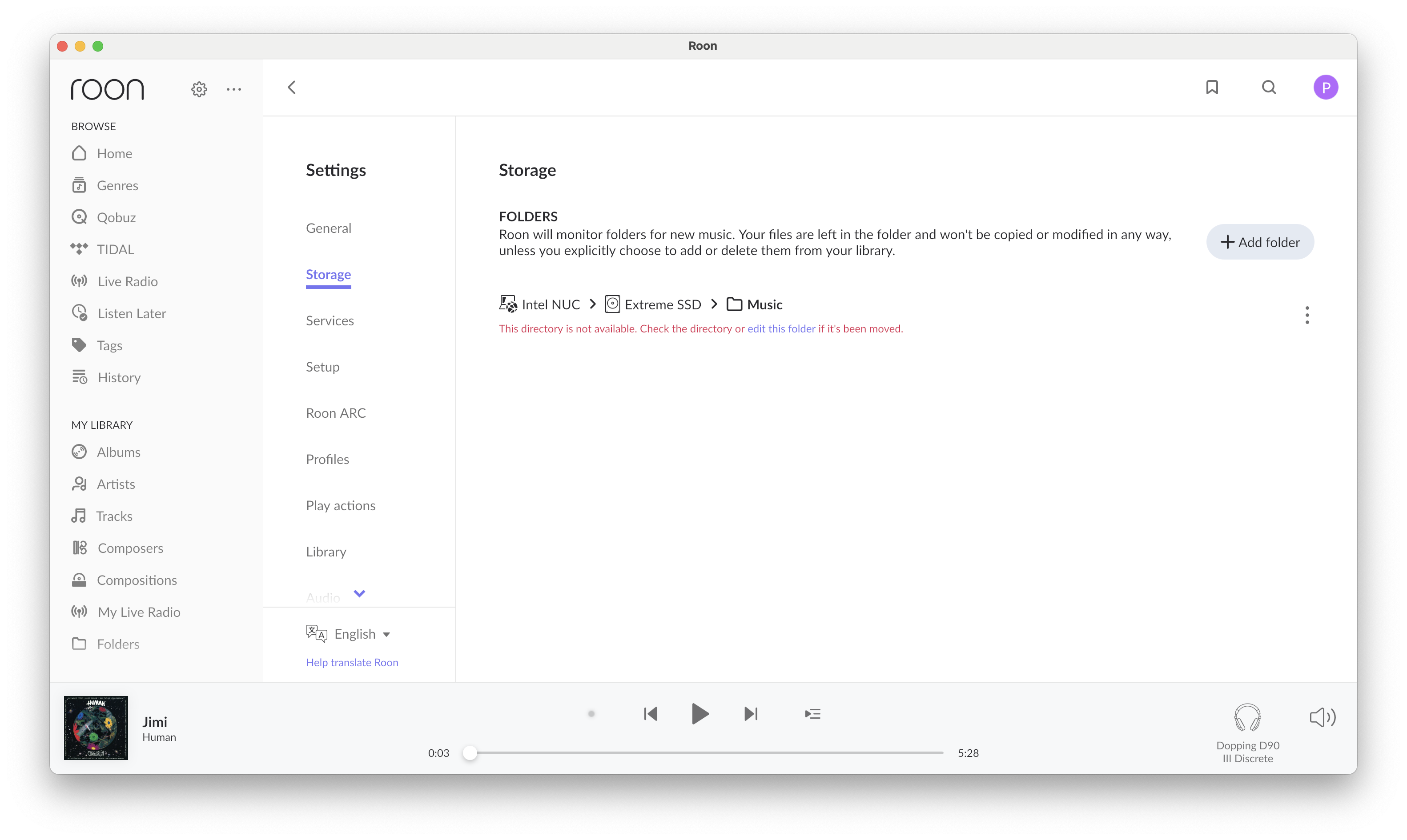Go back with the left chevron arrow
This screenshot has width=1407, height=840.
[x=292, y=88]
